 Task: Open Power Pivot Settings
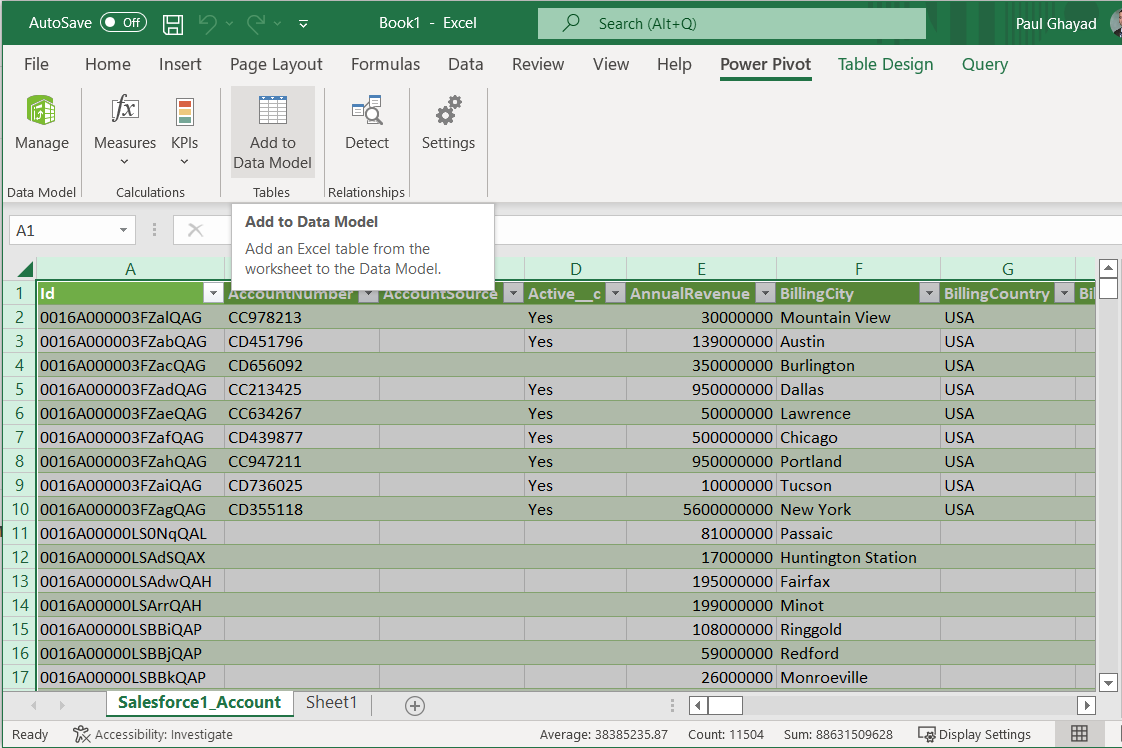point(448,123)
